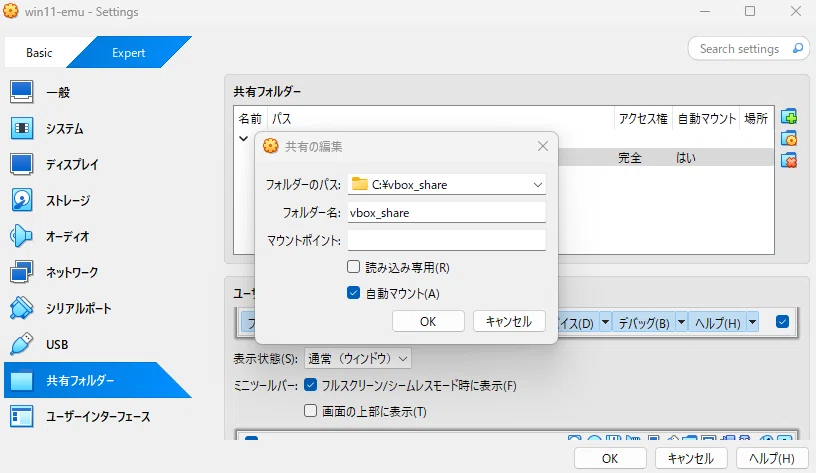Viewport: 816px width, 473px height.
Task: Click the 場所 column header
Action: click(756, 119)
